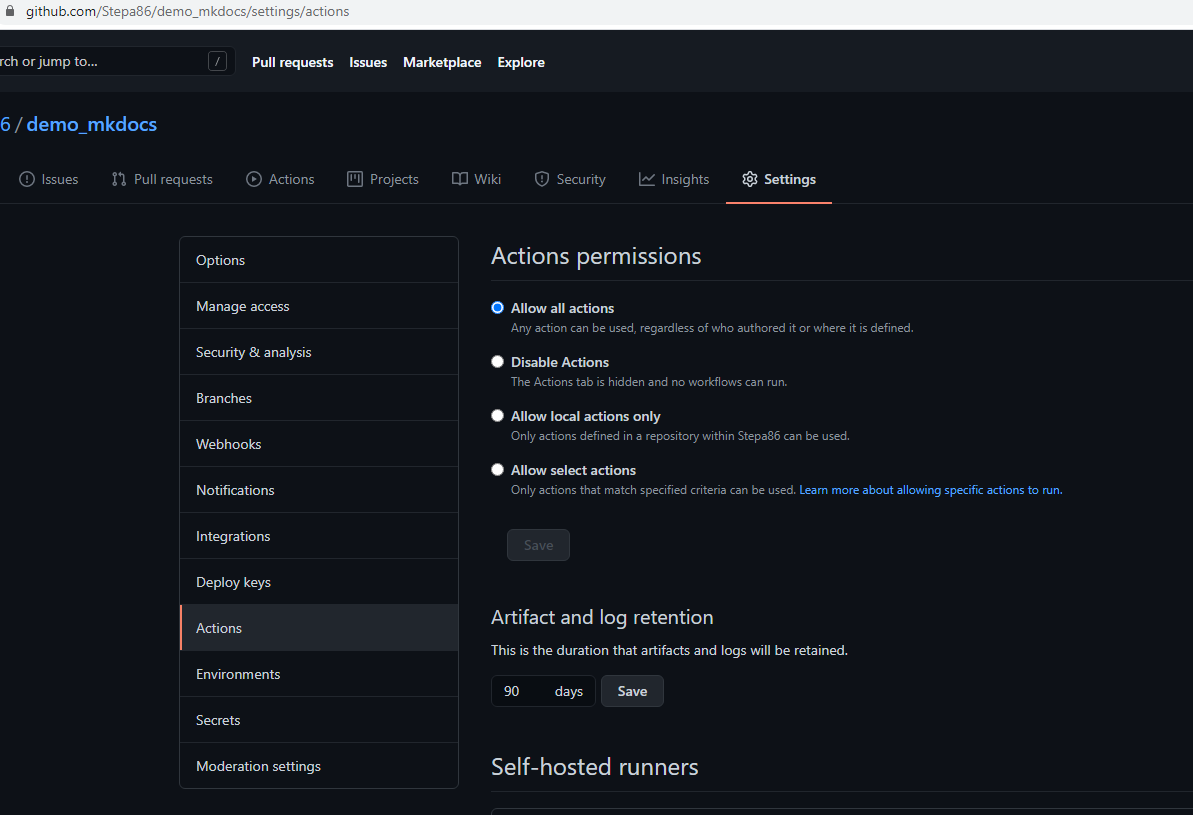Select the Disable Actions radio button
The image size is (1193, 815).
click(497, 362)
